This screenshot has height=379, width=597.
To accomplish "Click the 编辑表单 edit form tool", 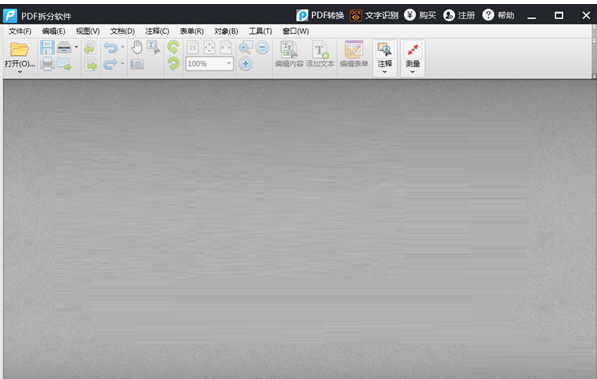I will click(354, 54).
